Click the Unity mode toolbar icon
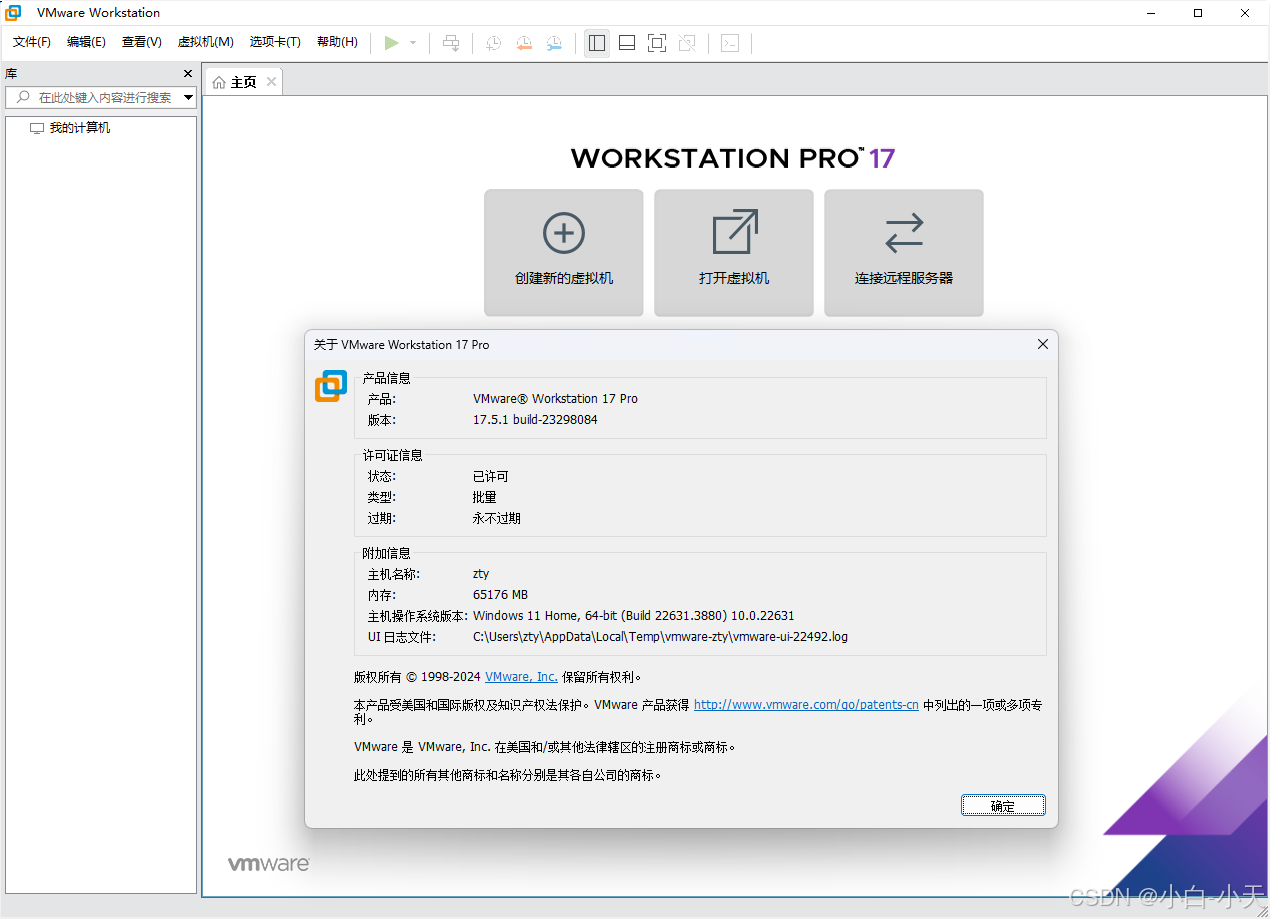 687,43
